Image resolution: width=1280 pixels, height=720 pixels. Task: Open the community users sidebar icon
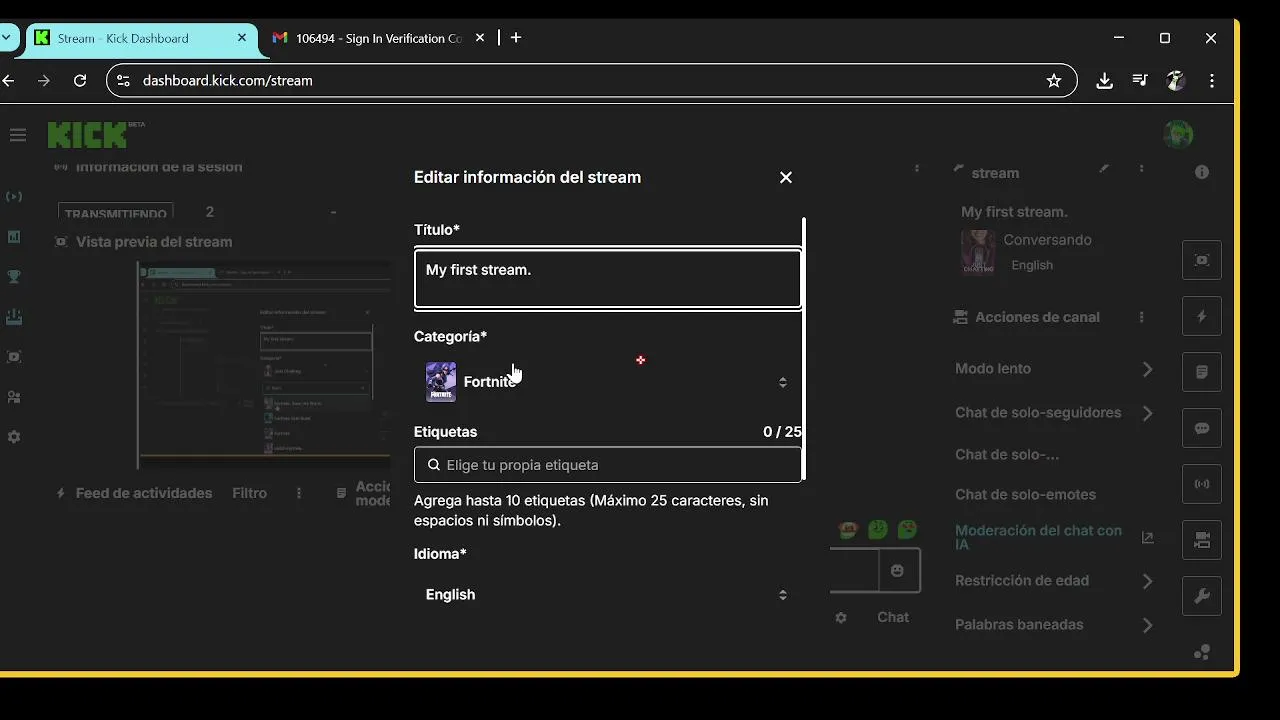(x=14, y=397)
